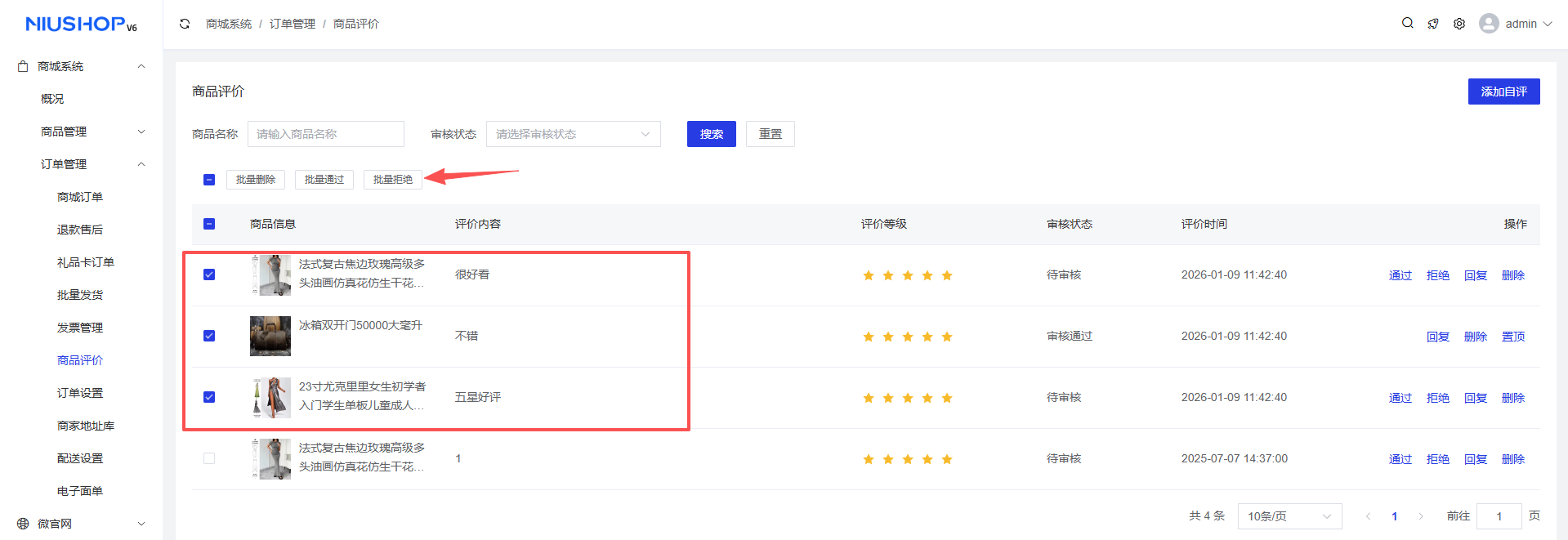Click 置顶 link for the 不错 review
Viewport: 1568px width, 540px height.
point(1513,337)
